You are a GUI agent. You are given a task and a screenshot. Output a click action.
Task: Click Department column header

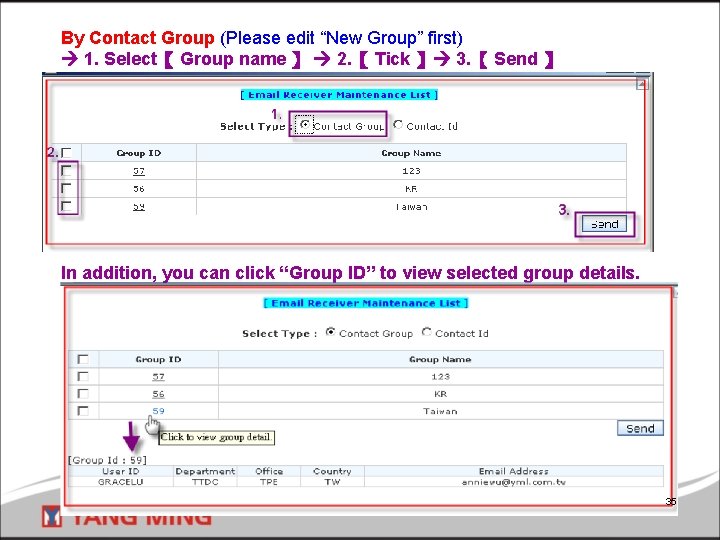click(205, 471)
